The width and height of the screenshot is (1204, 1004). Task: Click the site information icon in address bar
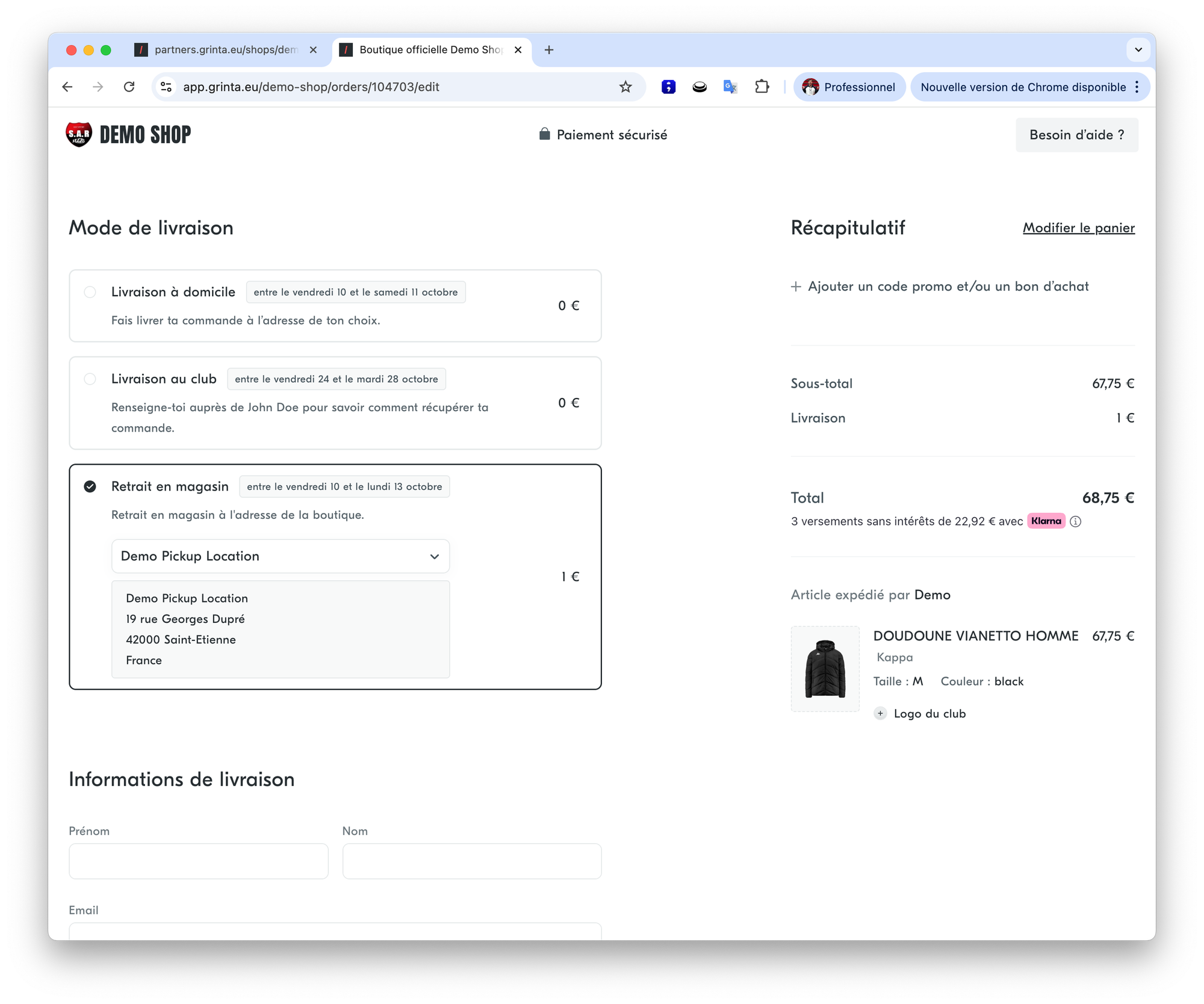click(x=166, y=87)
